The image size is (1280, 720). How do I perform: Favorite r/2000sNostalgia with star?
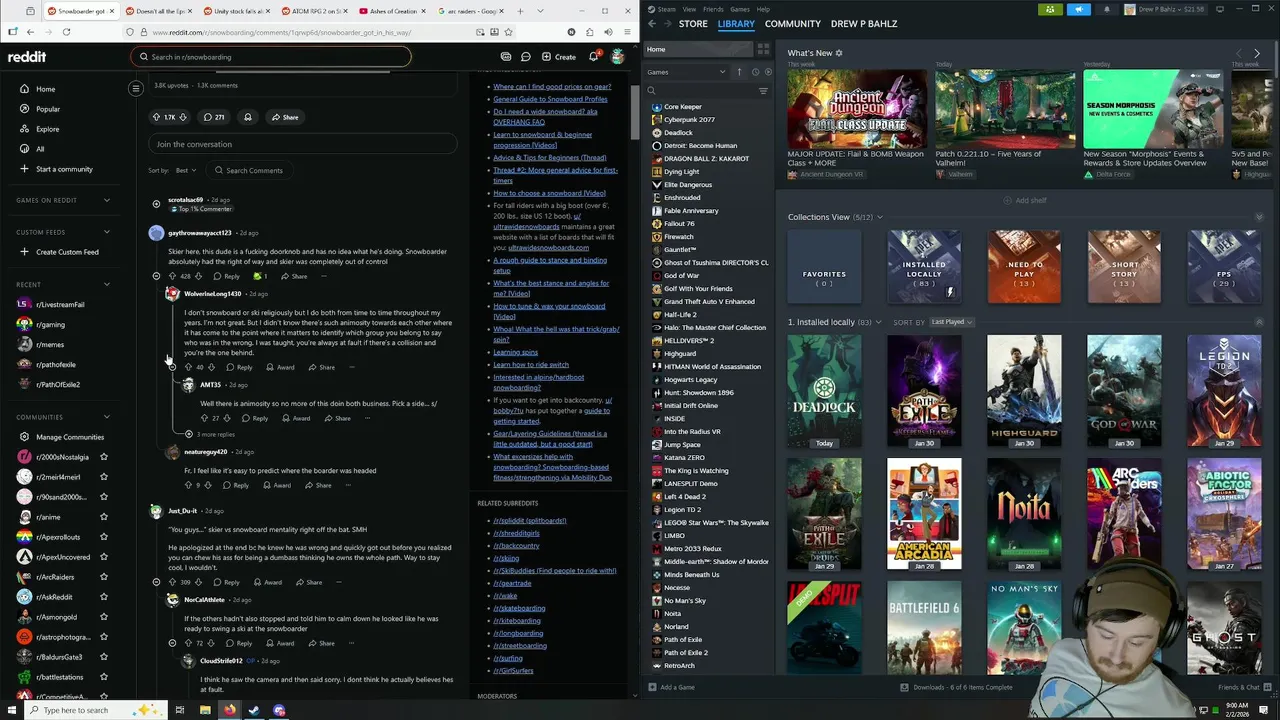point(103,457)
